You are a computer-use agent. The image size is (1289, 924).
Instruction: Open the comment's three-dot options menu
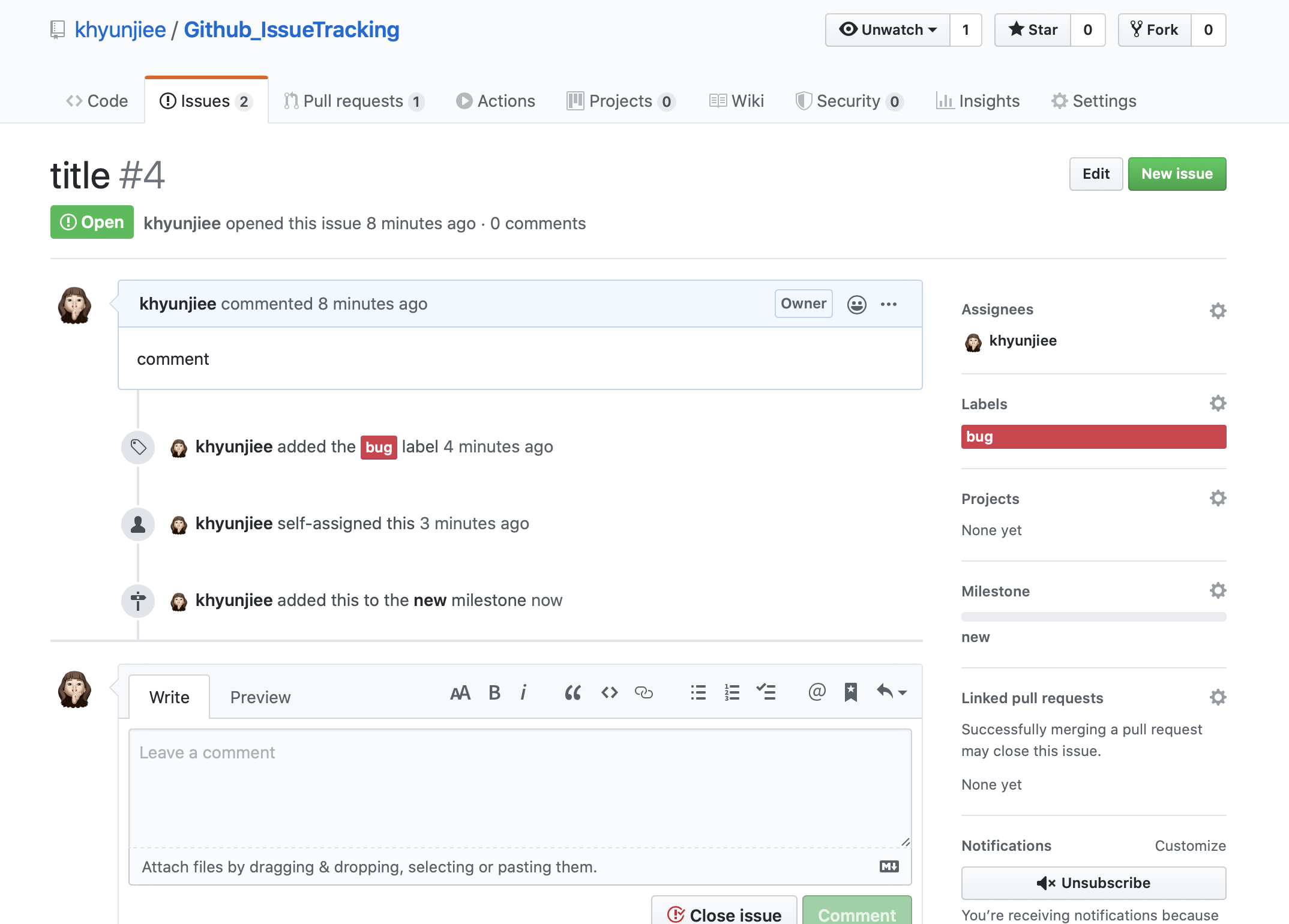[889, 304]
